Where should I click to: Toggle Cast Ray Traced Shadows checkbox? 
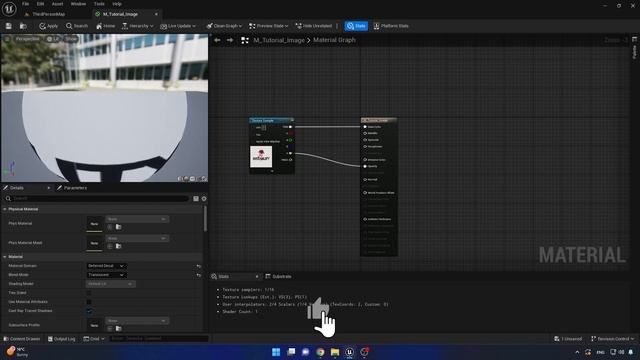pyautogui.click(x=89, y=311)
